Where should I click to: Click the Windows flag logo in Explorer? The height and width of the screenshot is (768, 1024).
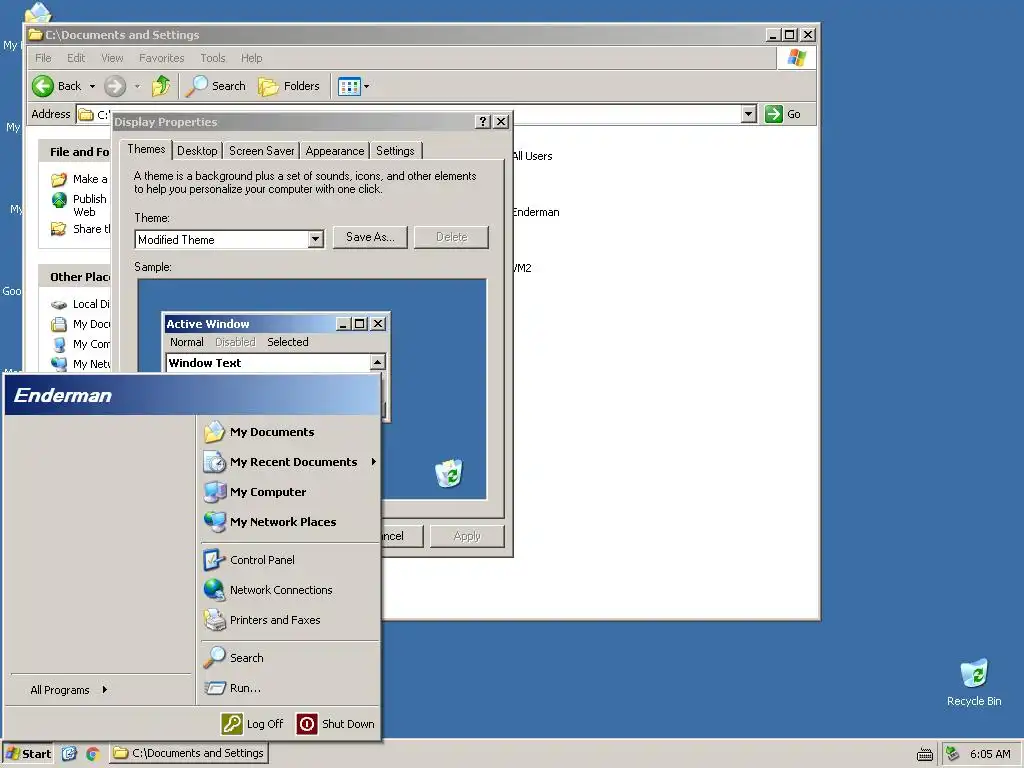pyautogui.click(x=797, y=58)
